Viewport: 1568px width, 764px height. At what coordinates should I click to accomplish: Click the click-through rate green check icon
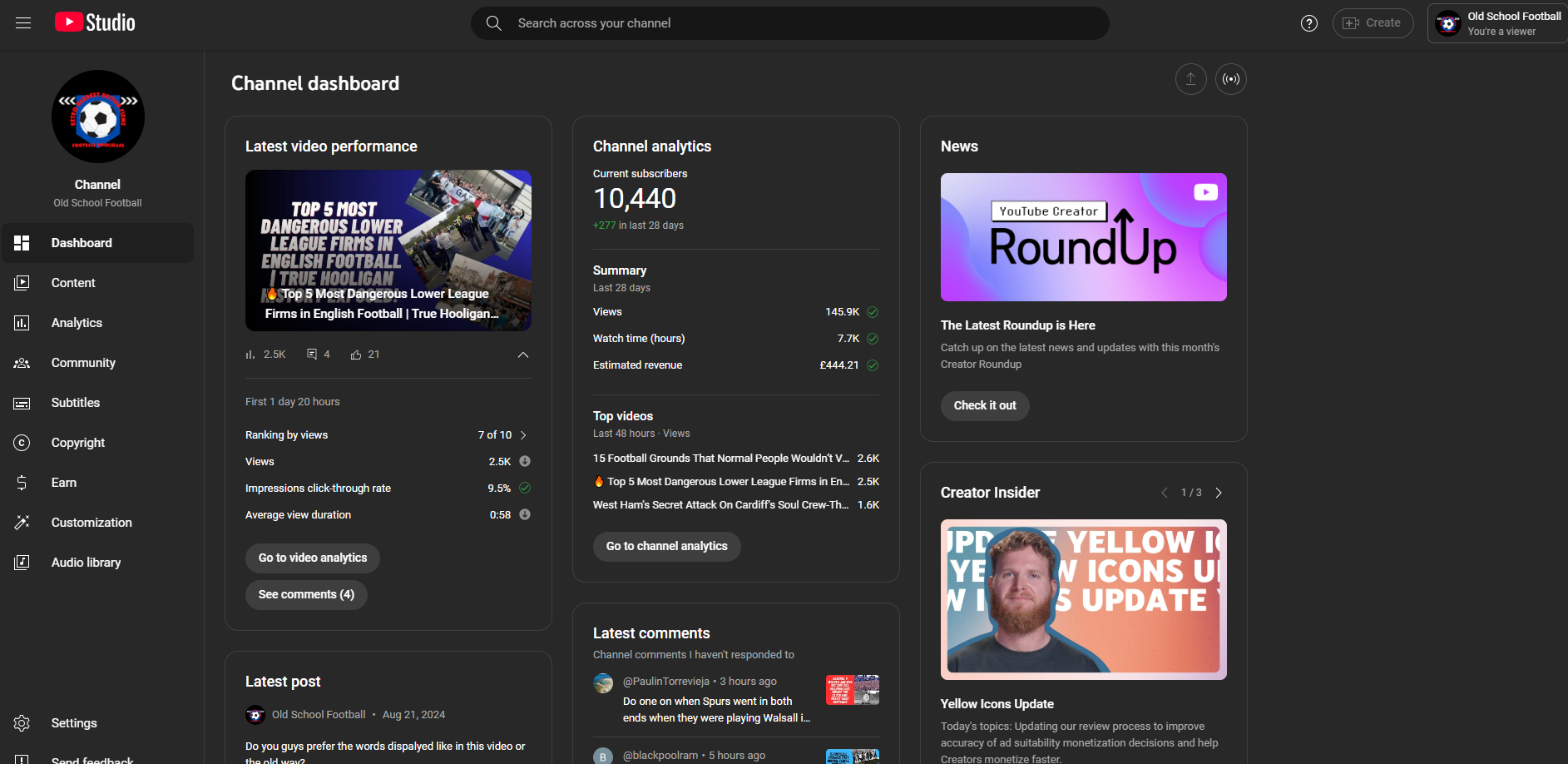point(525,488)
